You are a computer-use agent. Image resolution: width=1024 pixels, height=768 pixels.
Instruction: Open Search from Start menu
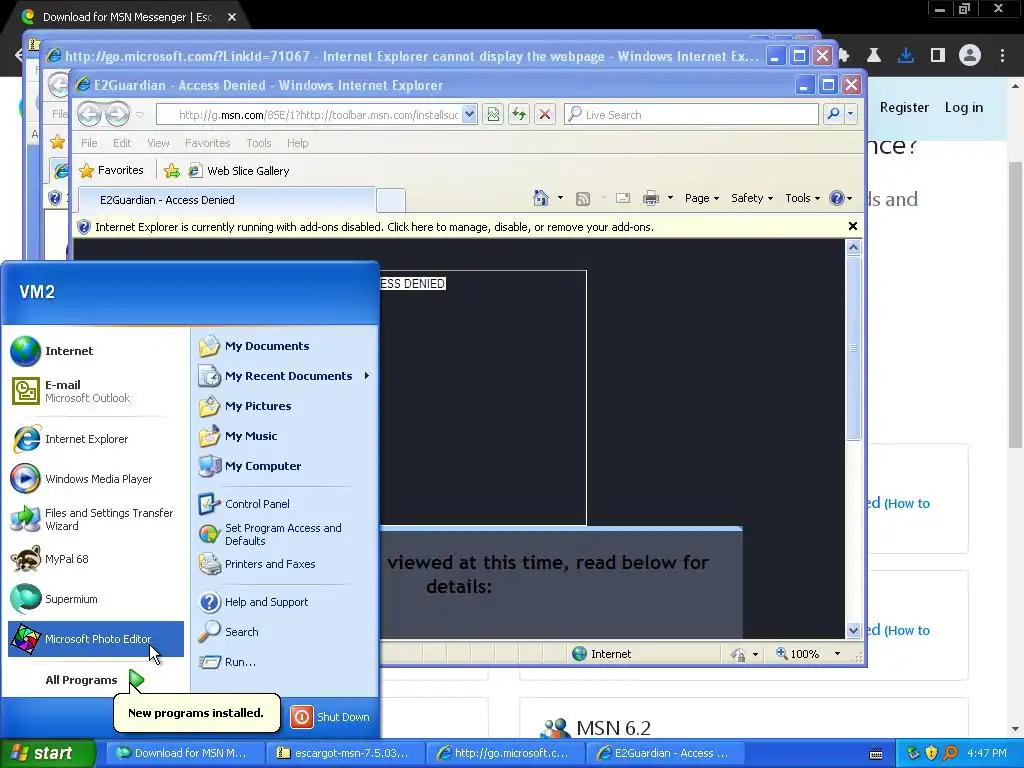click(285, 632)
